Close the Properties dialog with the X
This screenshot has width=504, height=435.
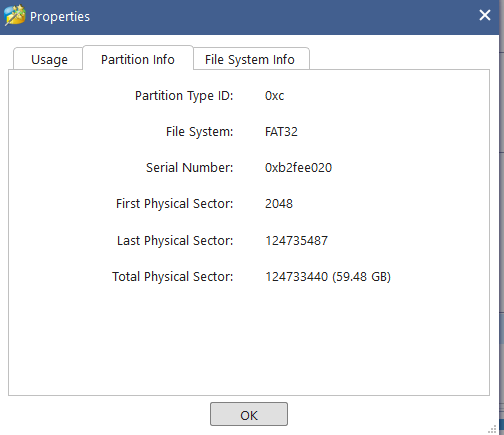485,15
